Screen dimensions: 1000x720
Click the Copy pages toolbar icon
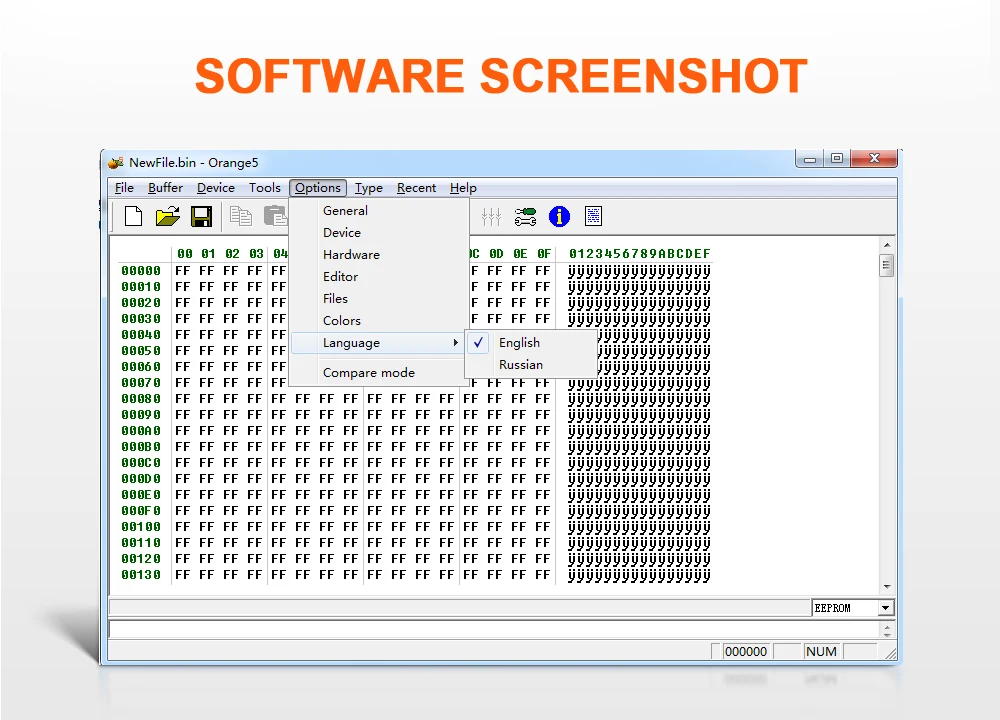coord(240,216)
